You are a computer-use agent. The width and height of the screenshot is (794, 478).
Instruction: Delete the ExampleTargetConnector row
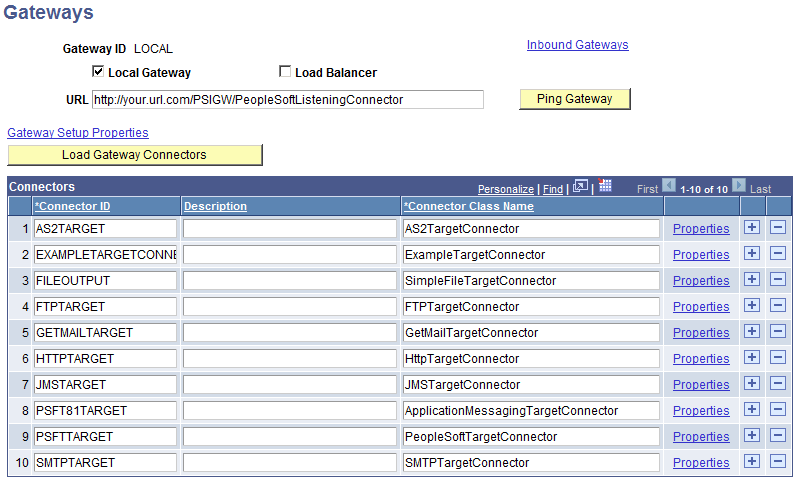click(x=778, y=253)
